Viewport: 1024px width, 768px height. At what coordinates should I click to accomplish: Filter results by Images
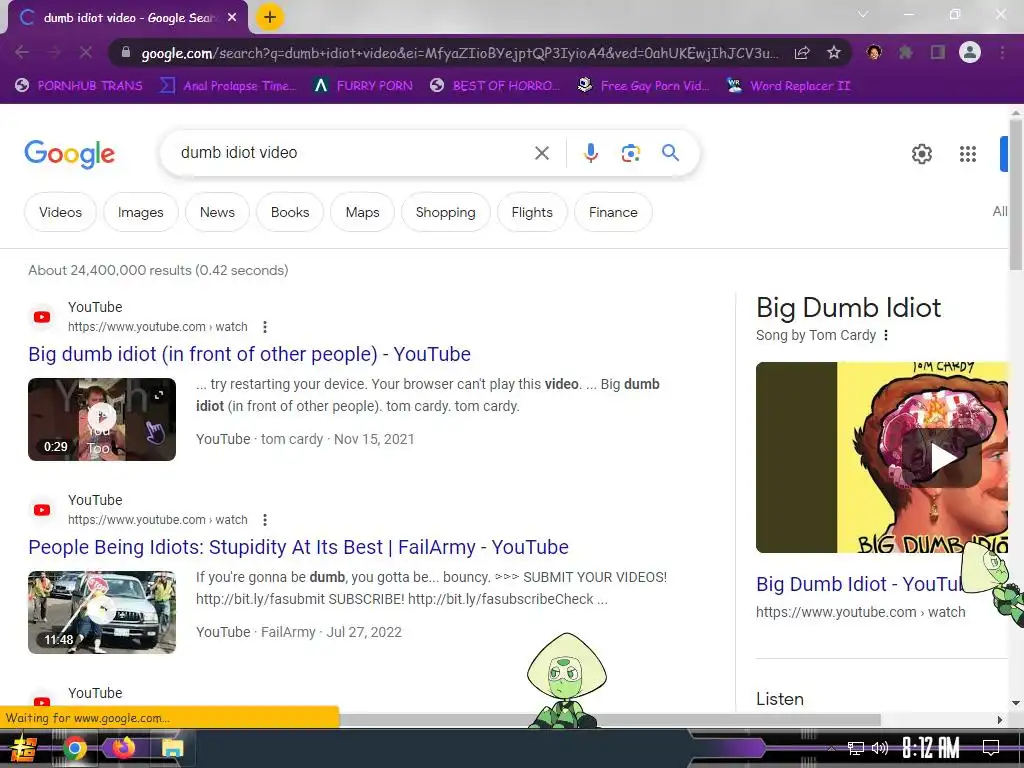(140, 212)
